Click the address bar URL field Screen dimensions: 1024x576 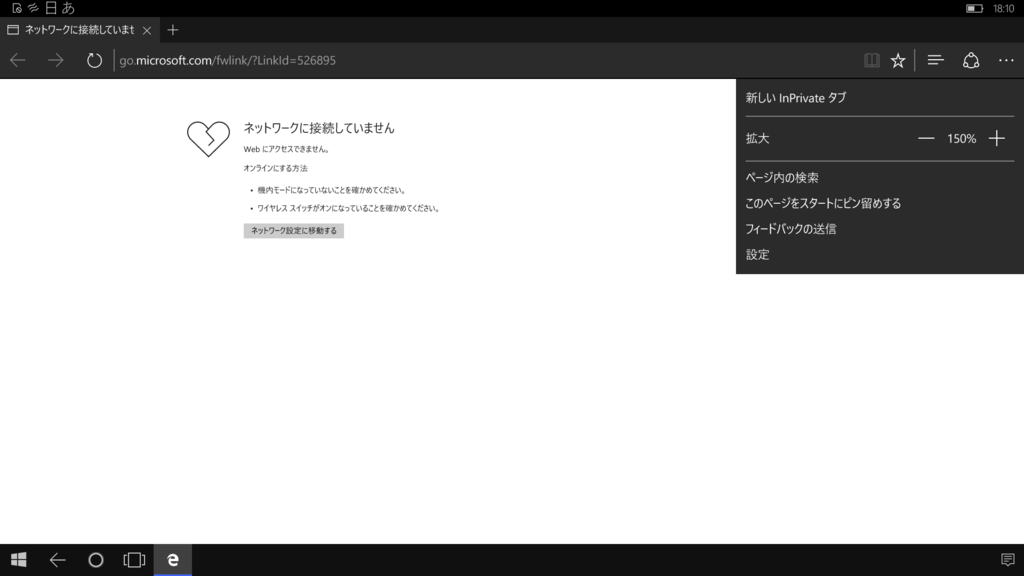pyautogui.click(x=483, y=60)
